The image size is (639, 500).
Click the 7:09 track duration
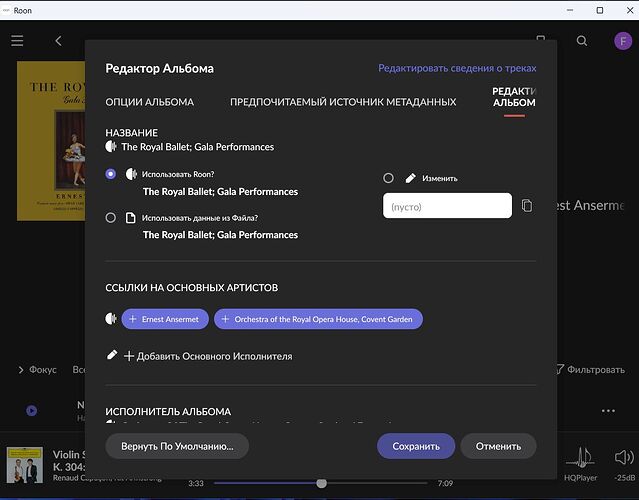click(445, 483)
